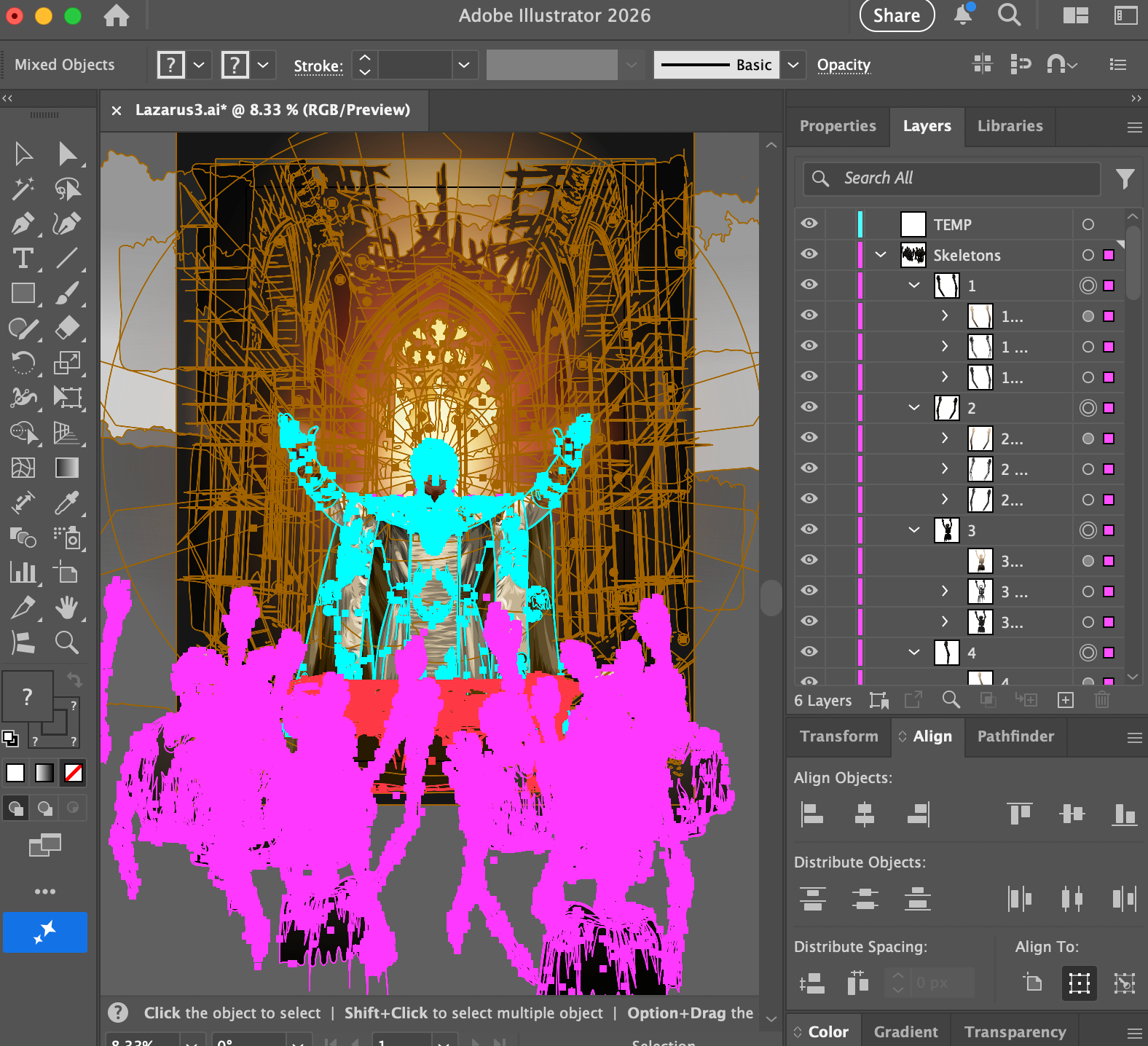Viewport: 1148px width, 1046px height.
Task: Select the Direct Selection tool
Action: (67, 154)
